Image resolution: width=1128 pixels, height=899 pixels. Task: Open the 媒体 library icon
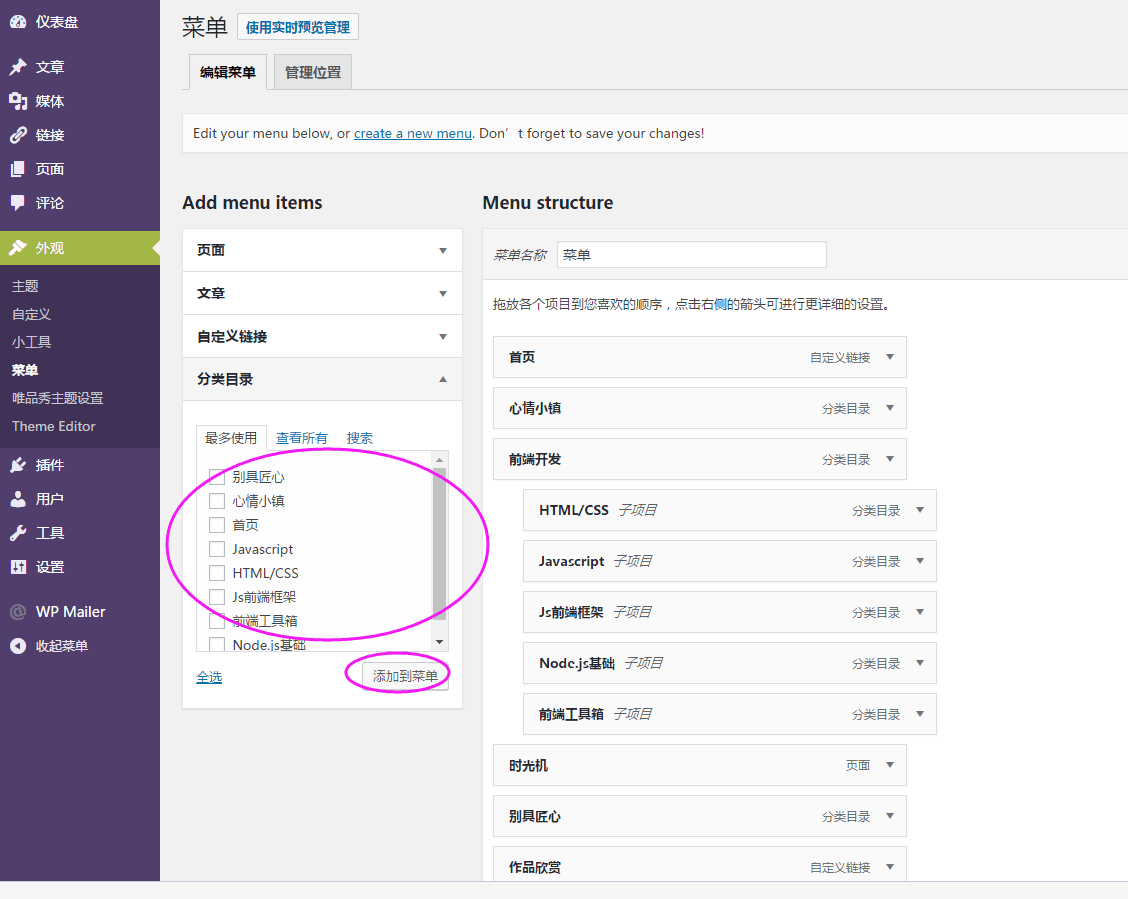click(18, 100)
